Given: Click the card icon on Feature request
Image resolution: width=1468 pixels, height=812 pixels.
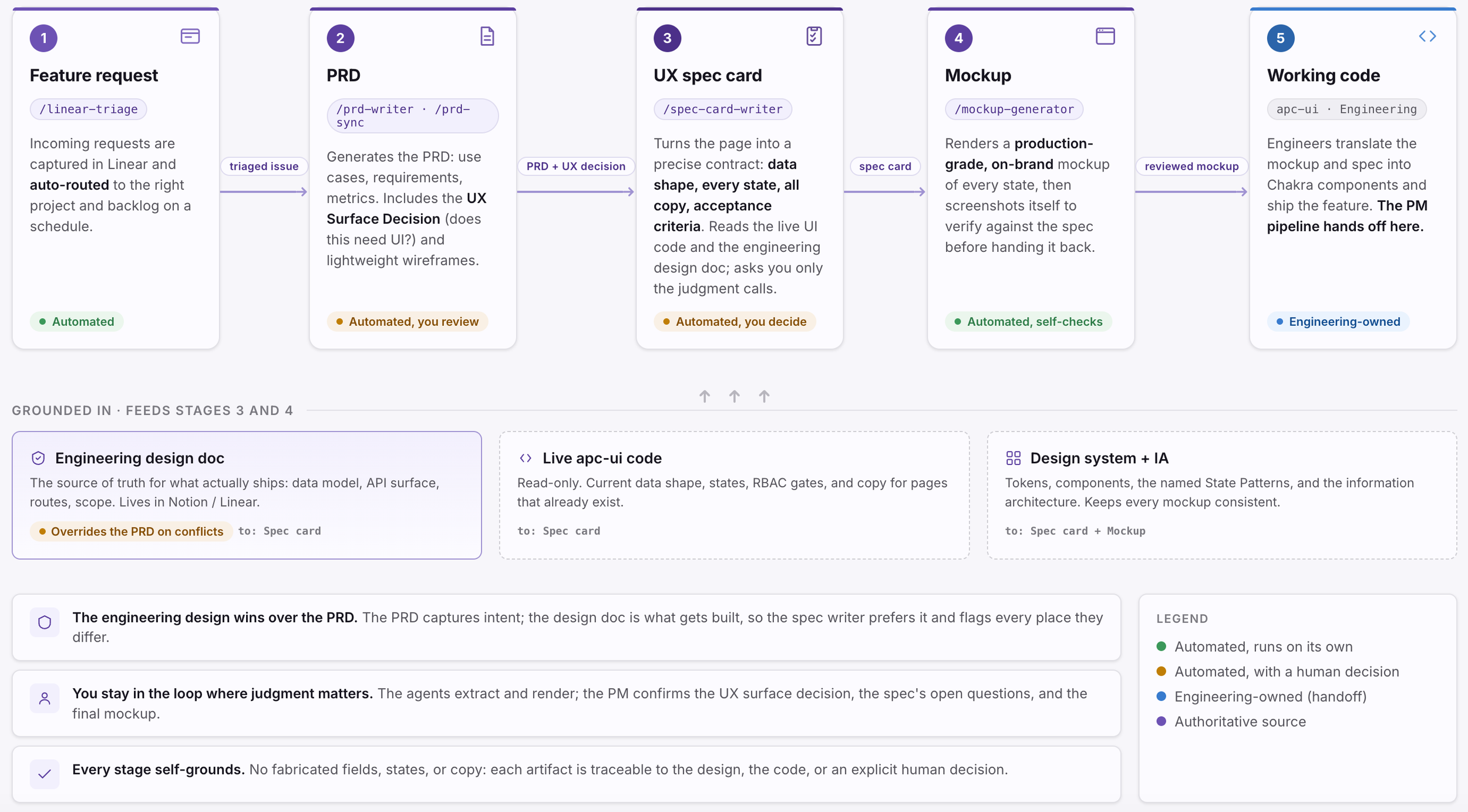Looking at the screenshot, I should [190, 36].
